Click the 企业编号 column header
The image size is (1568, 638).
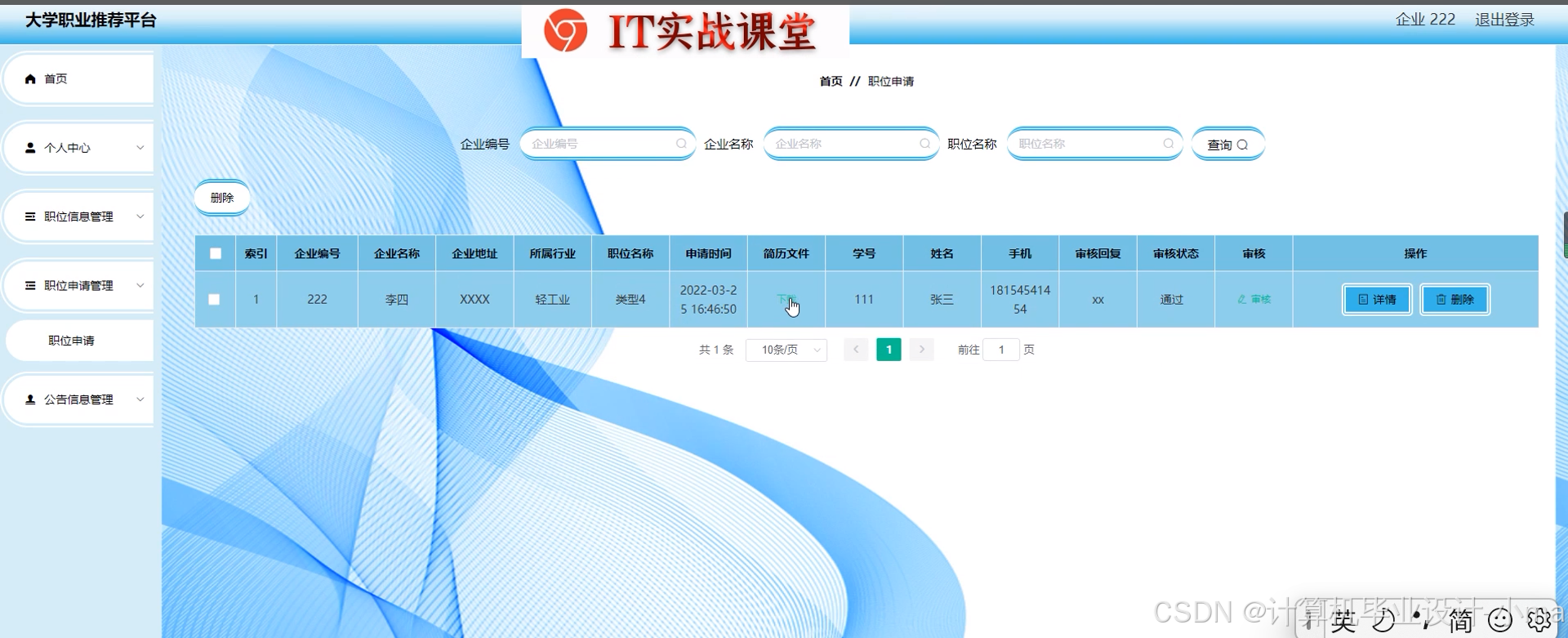click(317, 254)
